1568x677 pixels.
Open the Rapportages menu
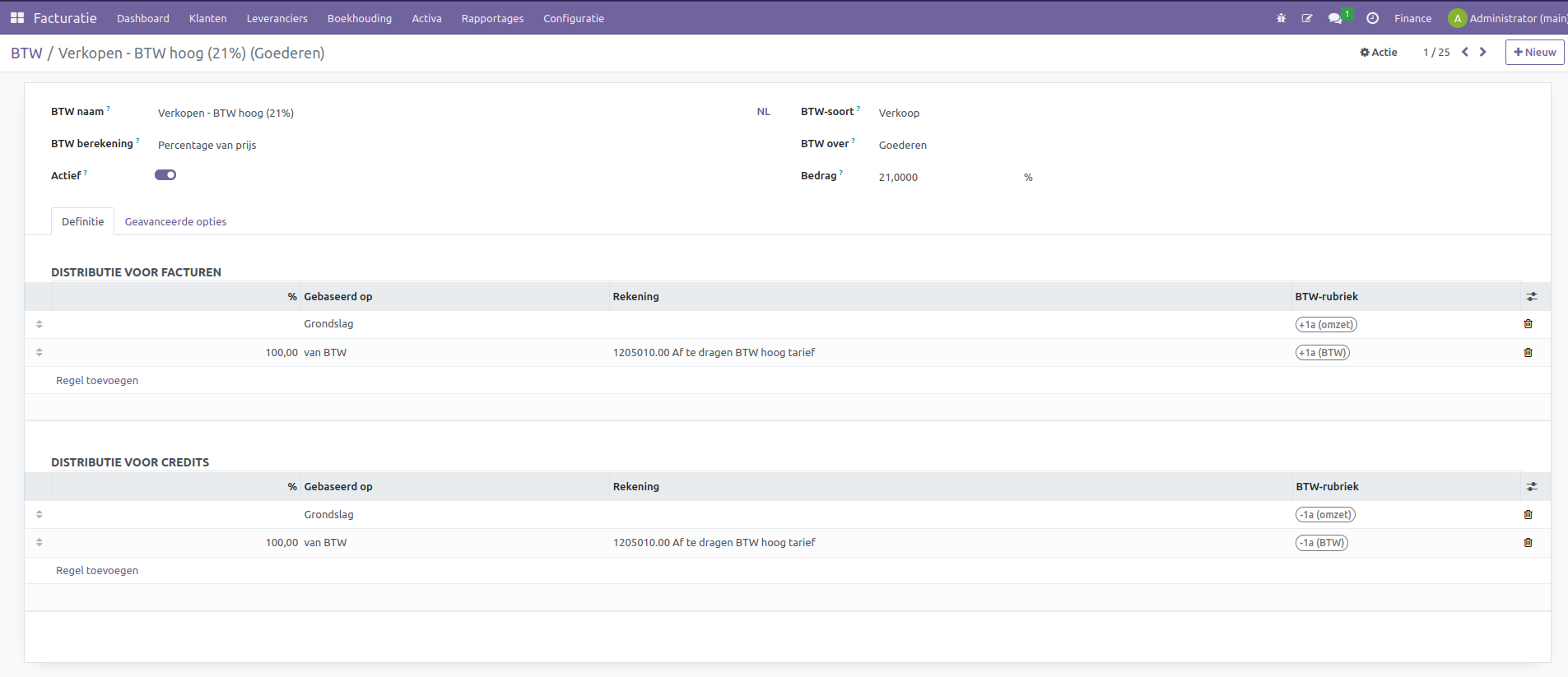(x=492, y=18)
